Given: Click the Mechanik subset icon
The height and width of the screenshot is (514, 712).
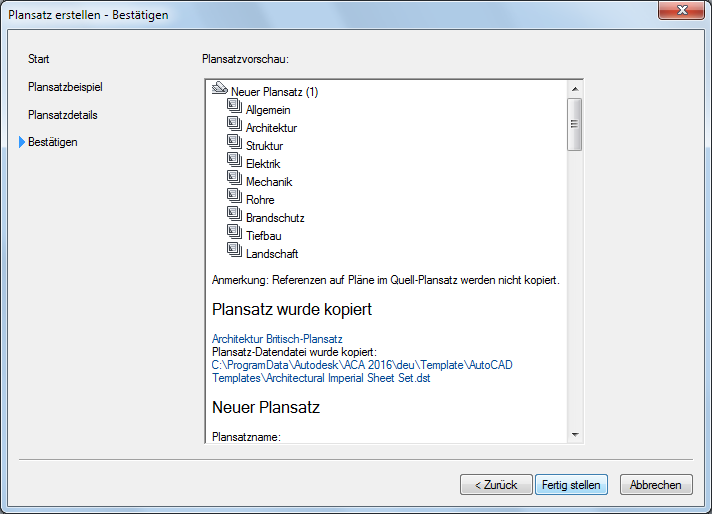Looking at the screenshot, I should click(x=235, y=181).
